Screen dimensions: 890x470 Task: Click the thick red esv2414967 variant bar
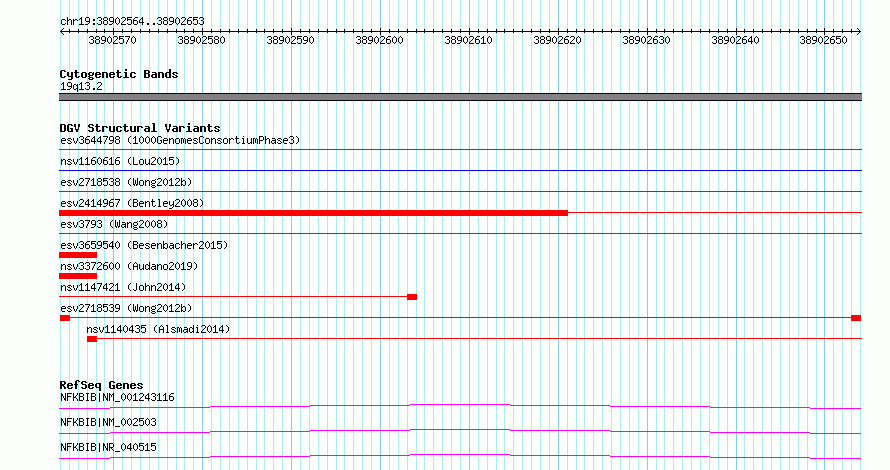click(313, 213)
